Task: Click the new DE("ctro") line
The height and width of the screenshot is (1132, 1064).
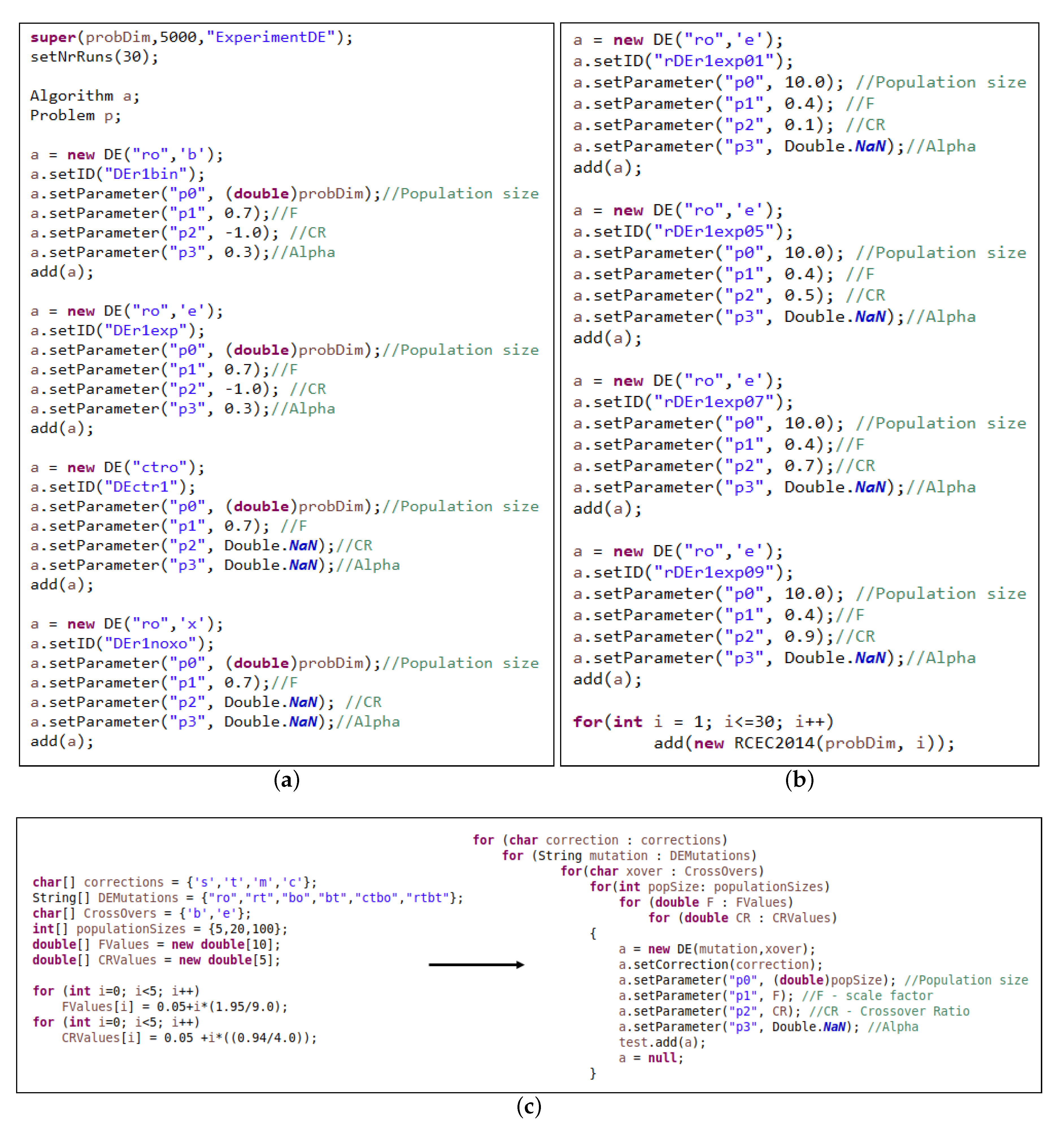Action: point(117,467)
